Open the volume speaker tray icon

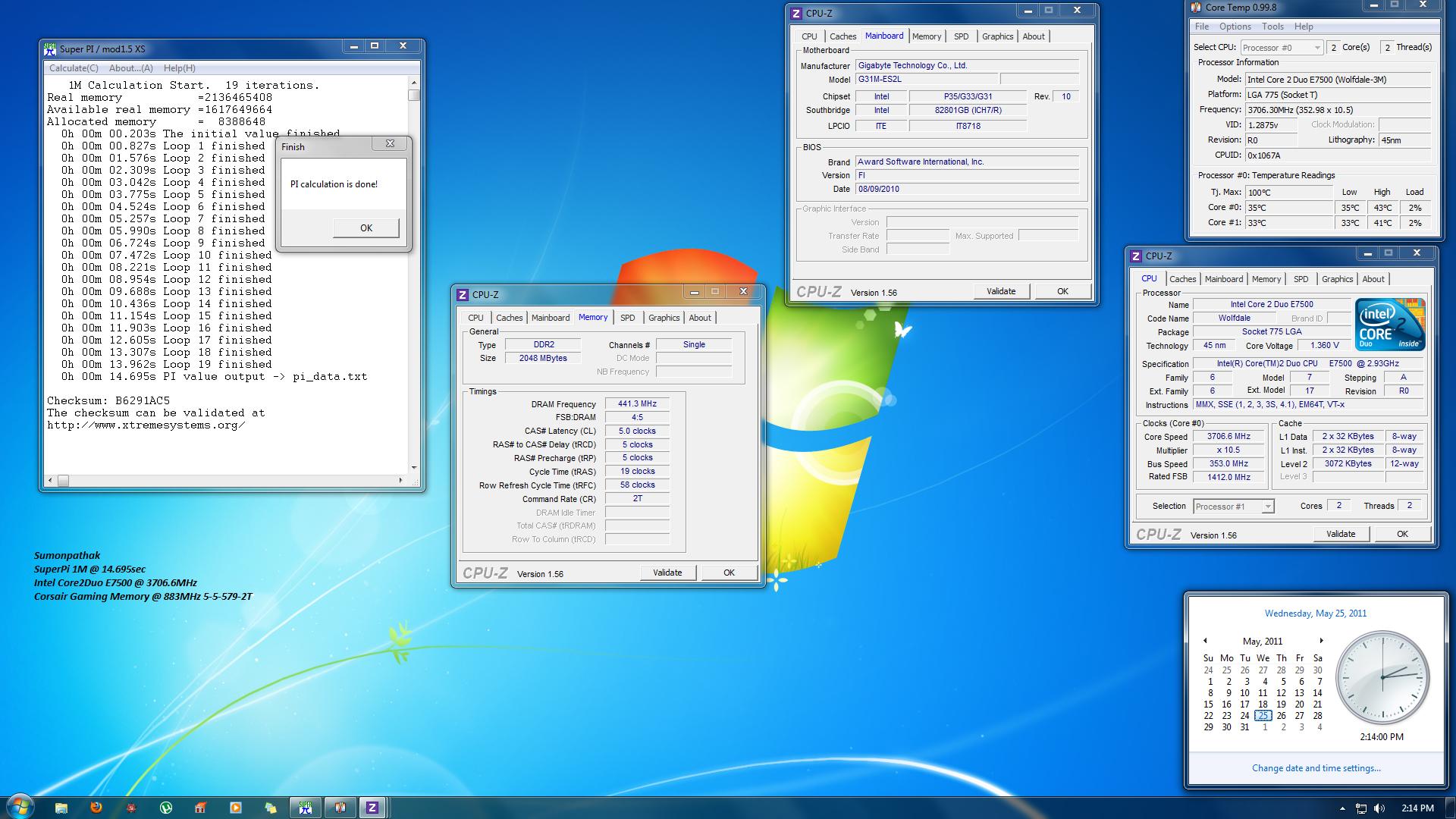(x=1379, y=808)
